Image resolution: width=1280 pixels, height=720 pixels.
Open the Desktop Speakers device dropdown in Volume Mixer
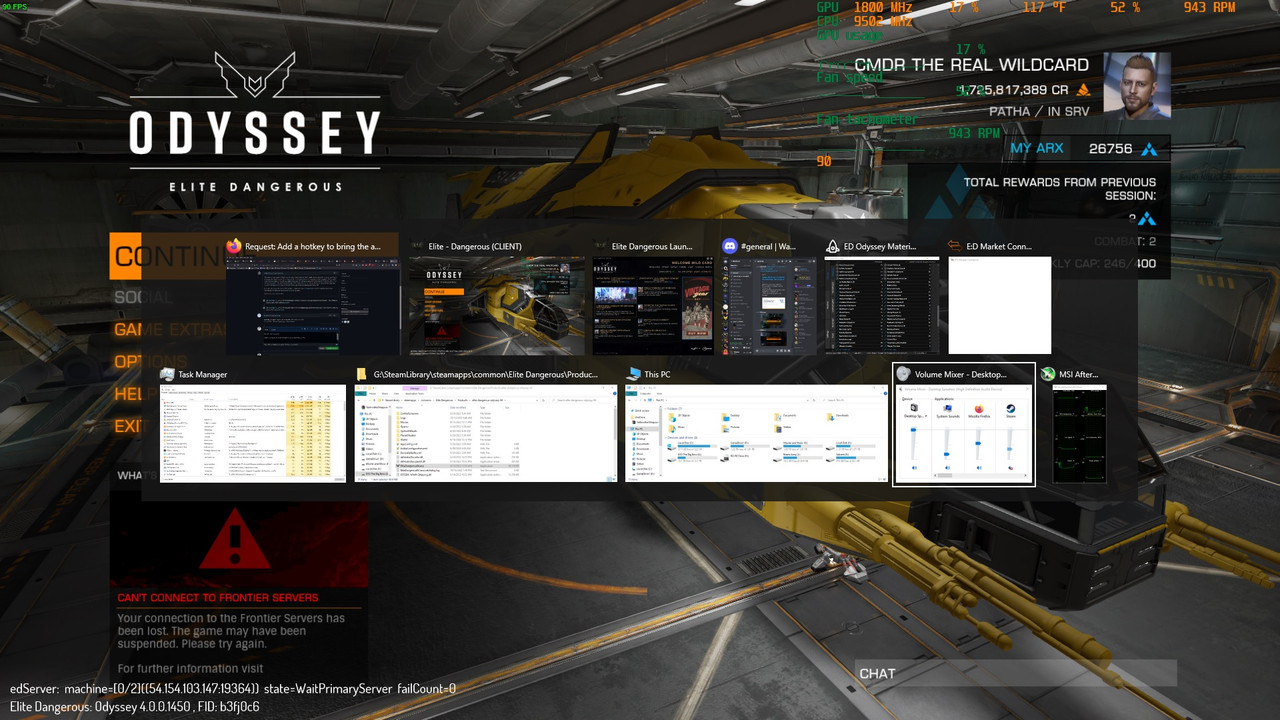pos(925,416)
